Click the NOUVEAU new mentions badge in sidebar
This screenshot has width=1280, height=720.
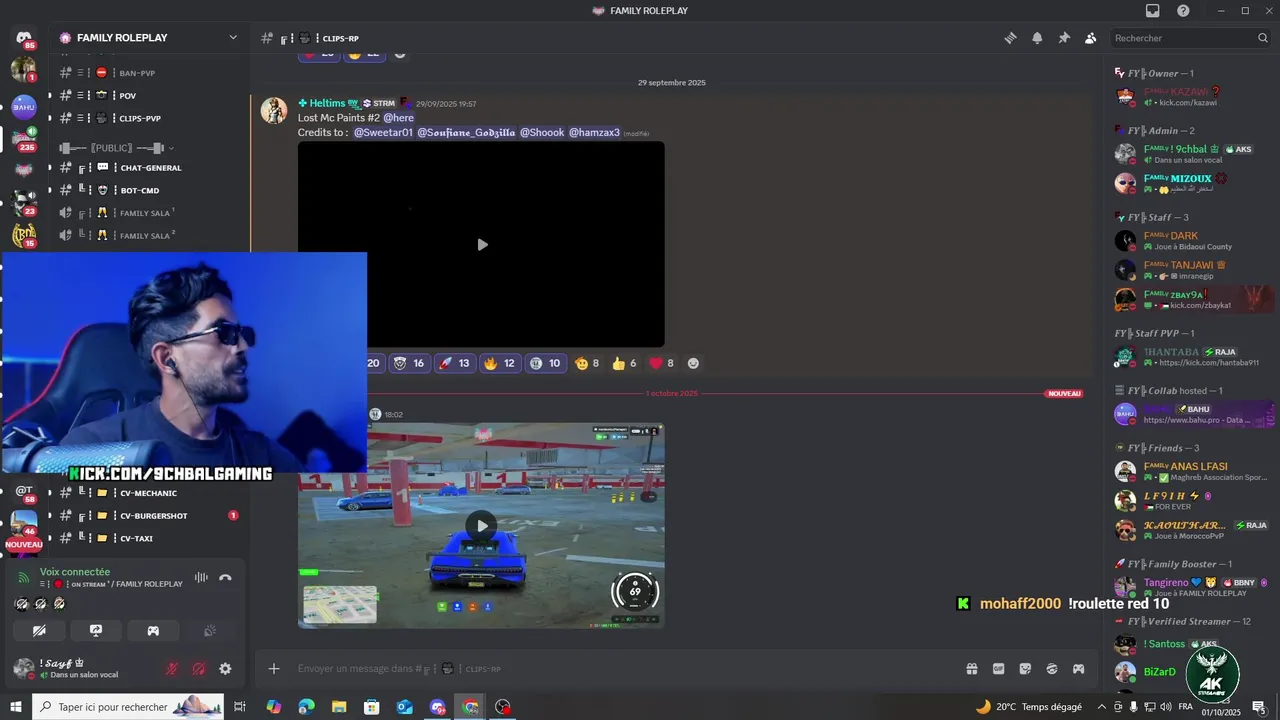pos(24,545)
